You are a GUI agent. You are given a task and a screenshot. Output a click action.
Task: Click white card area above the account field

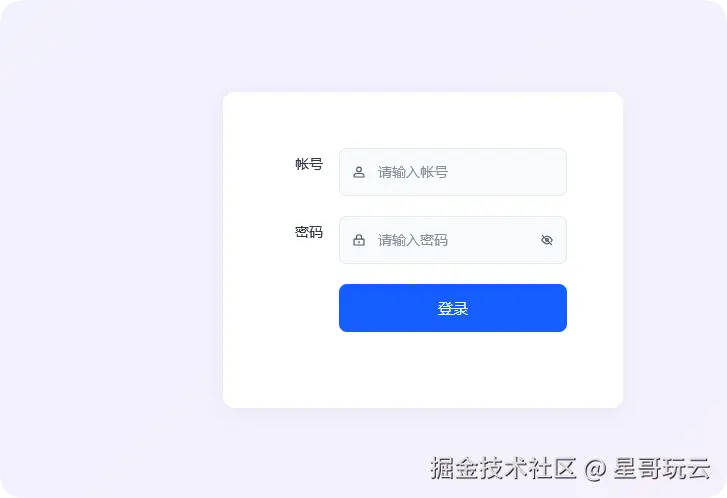[x=423, y=120]
